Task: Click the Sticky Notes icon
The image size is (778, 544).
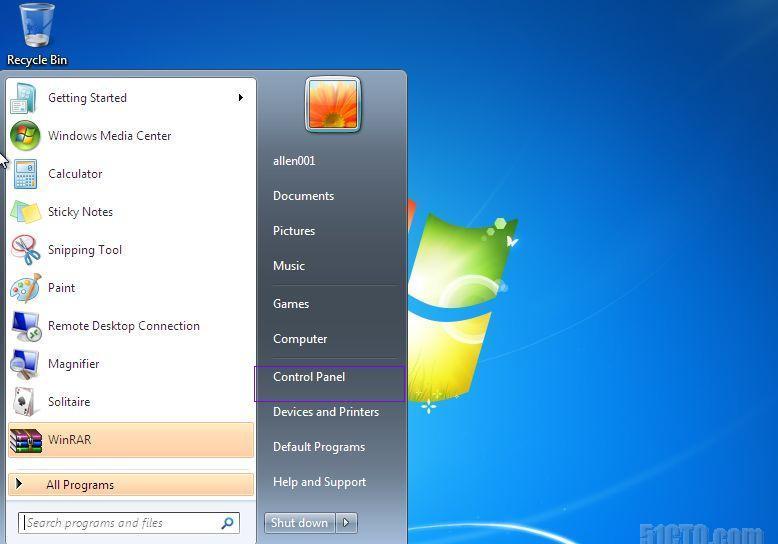Action: [x=25, y=212]
